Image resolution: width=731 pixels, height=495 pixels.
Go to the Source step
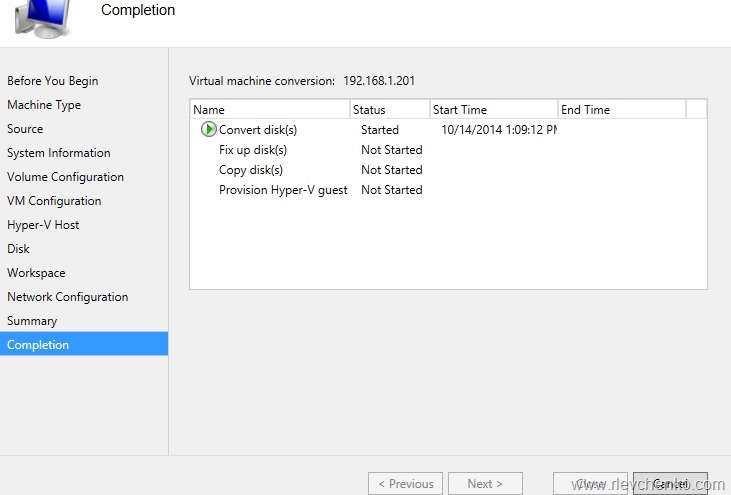[x=25, y=129]
